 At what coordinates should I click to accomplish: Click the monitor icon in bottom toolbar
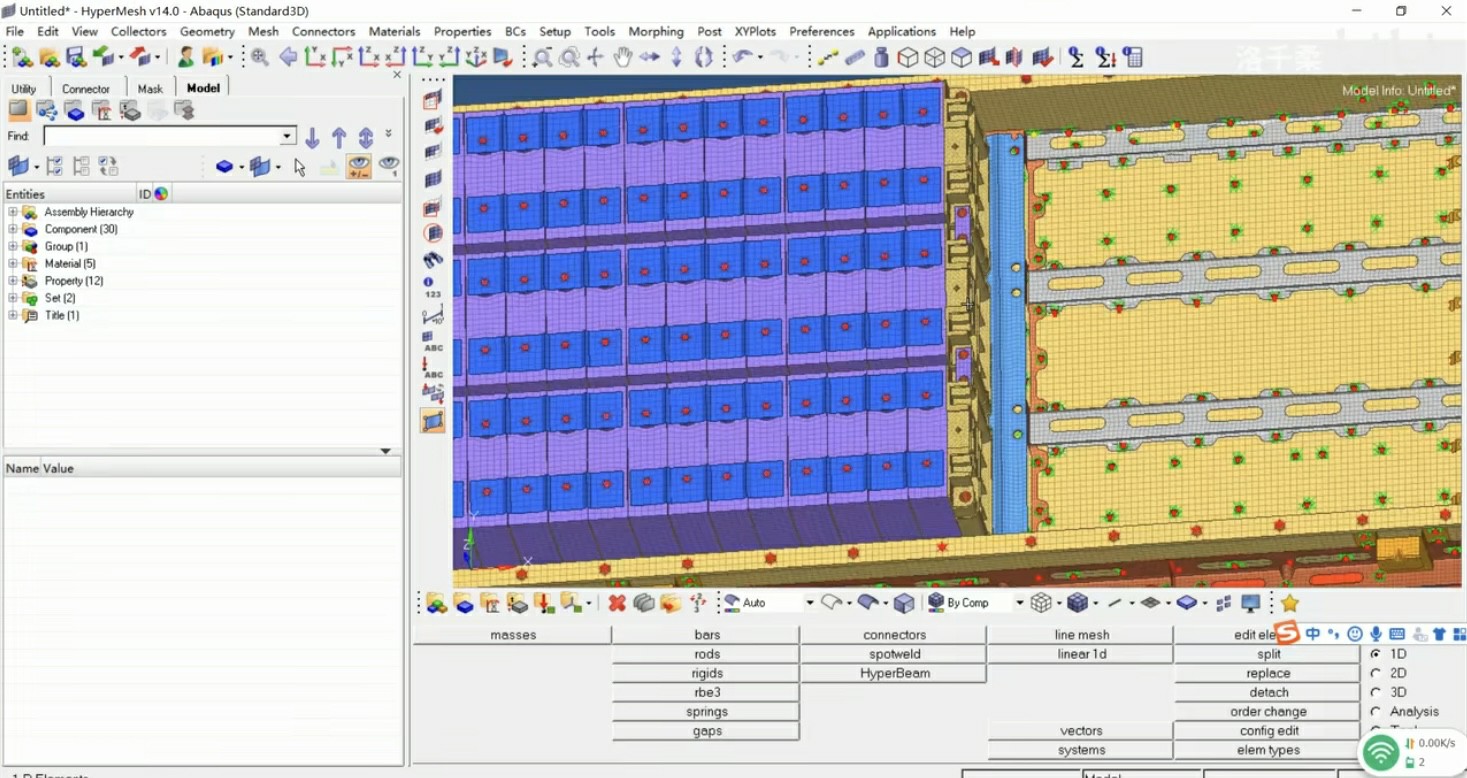point(1250,603)
